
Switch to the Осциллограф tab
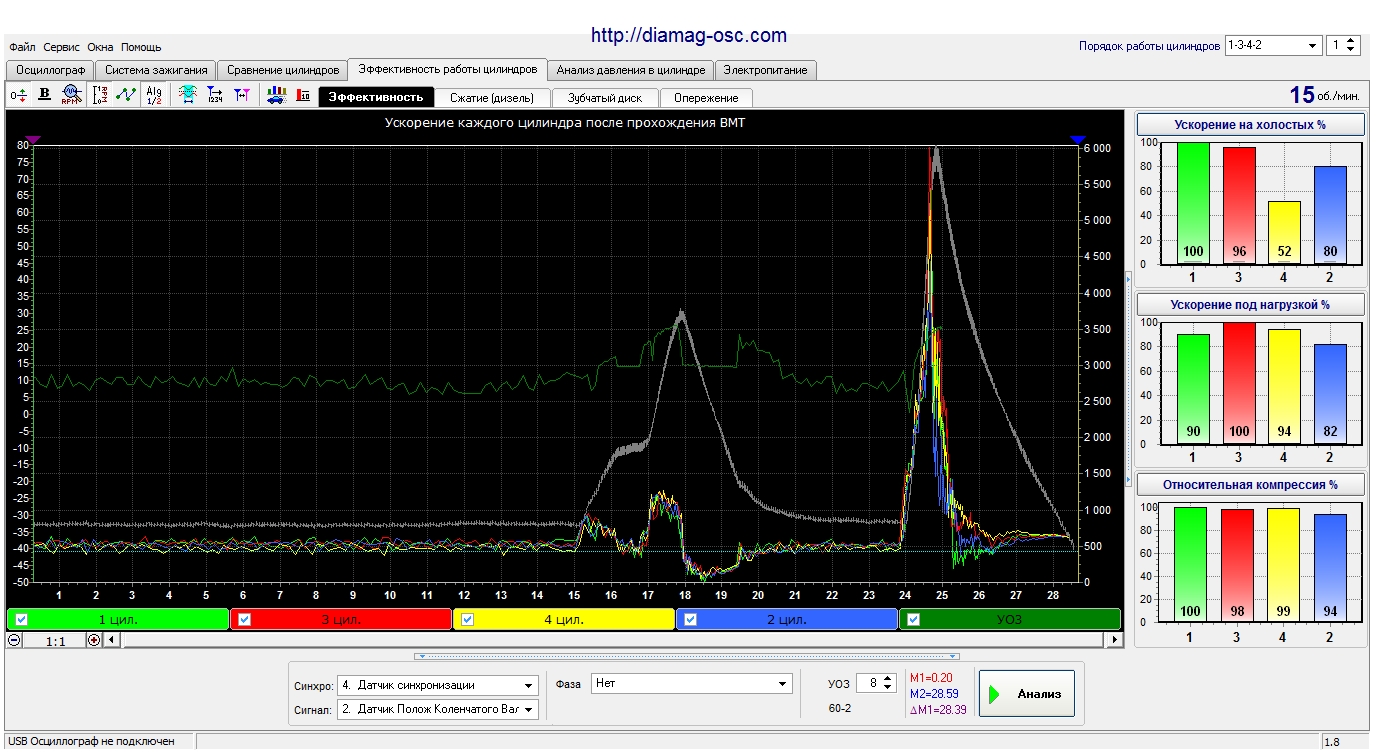[x=51, y=70]
